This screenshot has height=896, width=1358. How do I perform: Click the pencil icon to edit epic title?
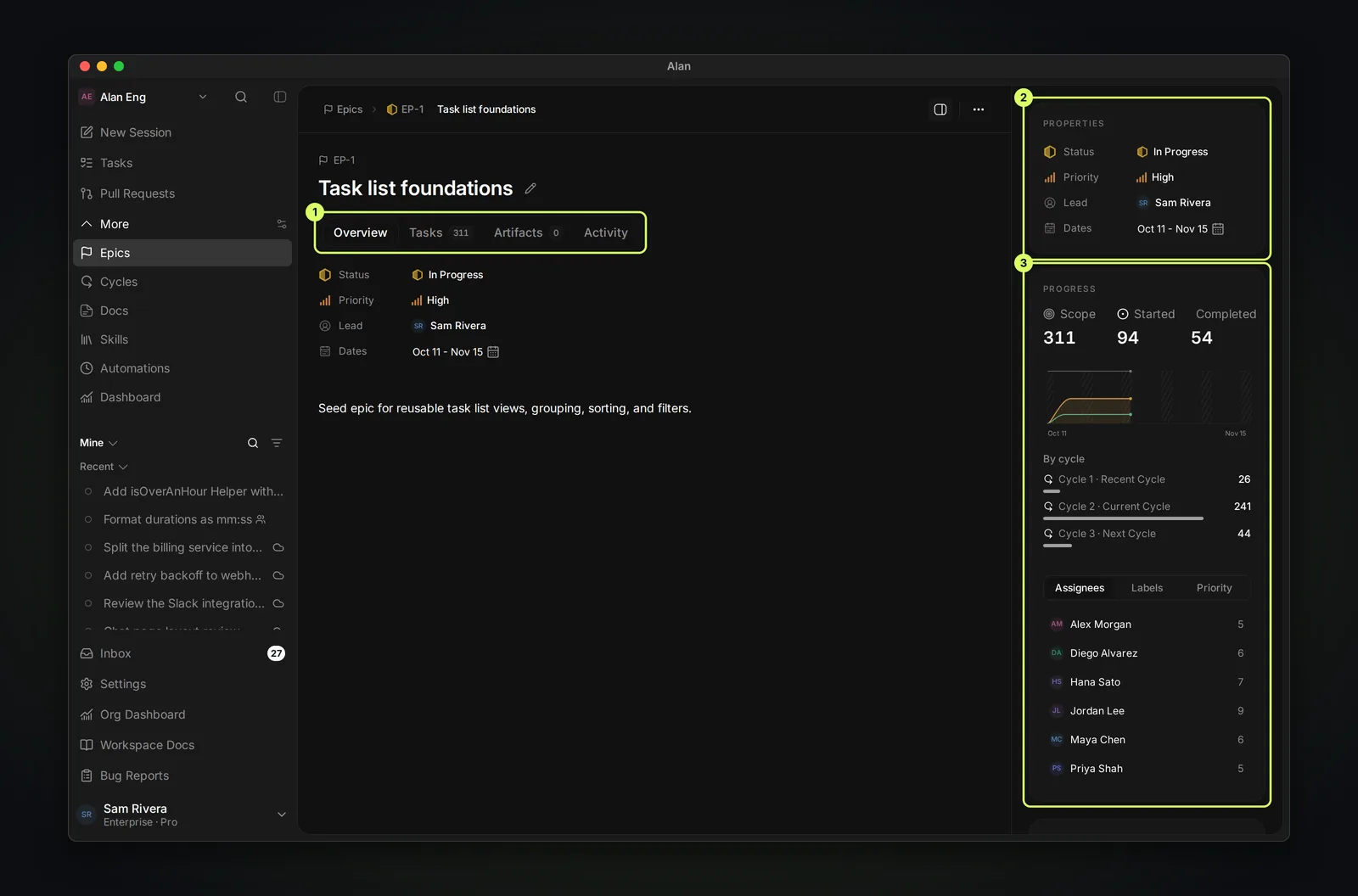(530, 188)
